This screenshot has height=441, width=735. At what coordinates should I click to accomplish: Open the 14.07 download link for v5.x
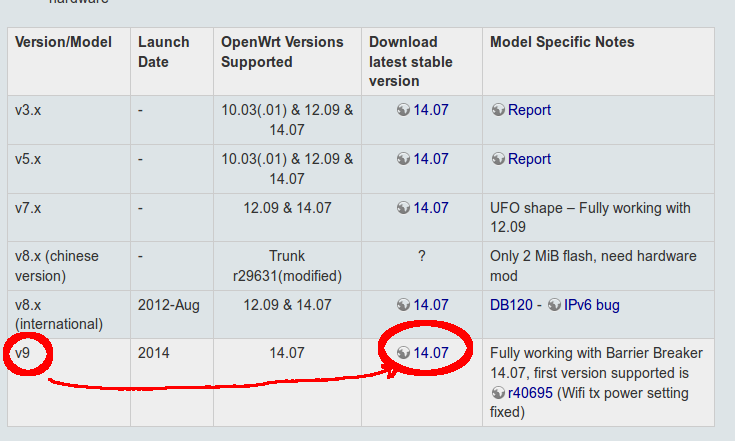[x=431, y=159]
